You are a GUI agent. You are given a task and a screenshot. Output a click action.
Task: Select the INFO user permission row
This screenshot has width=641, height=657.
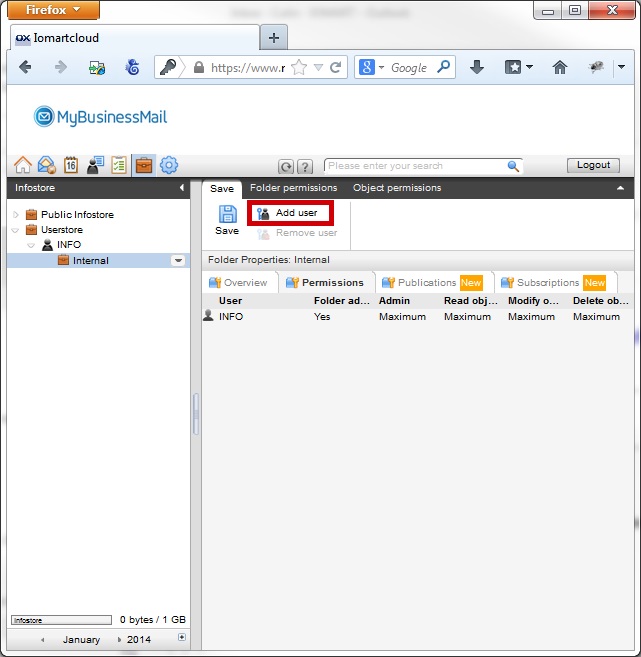[417, 316]
